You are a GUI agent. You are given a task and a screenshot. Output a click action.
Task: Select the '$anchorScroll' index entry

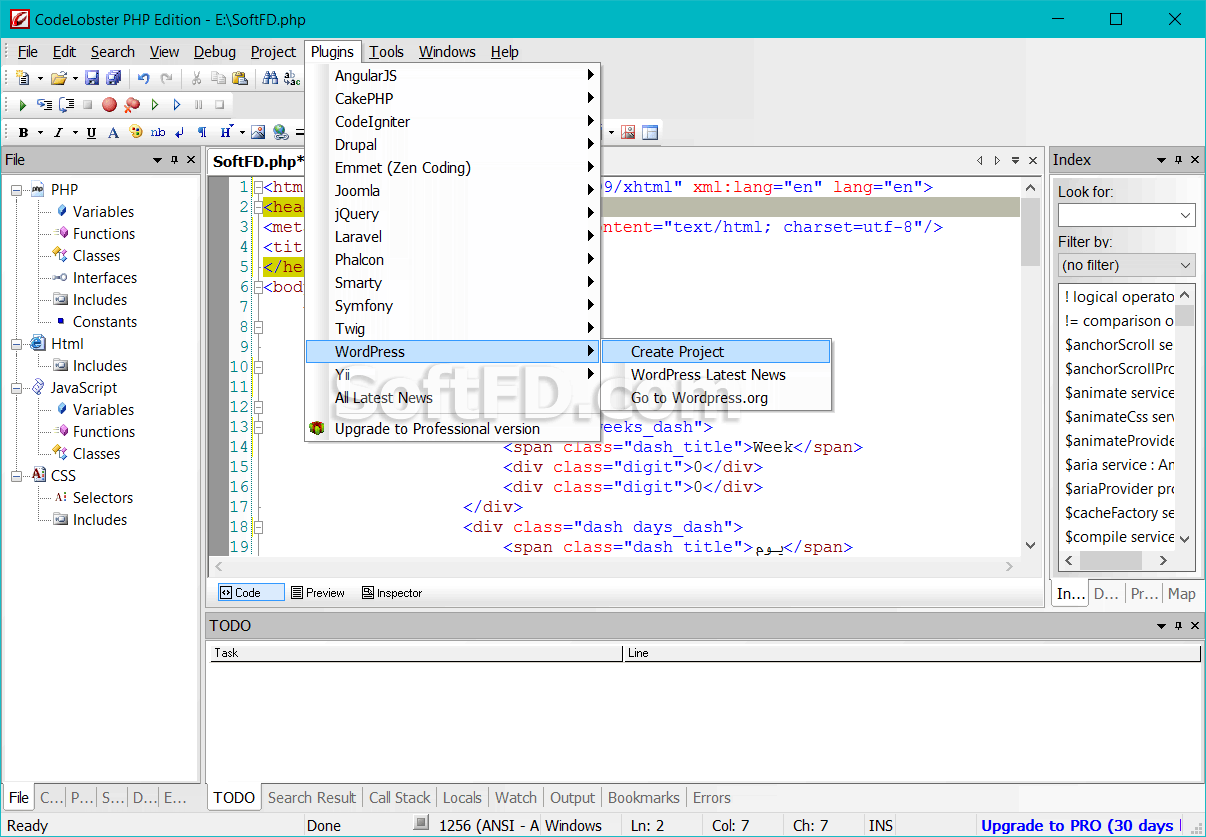(x=1120, y=345)
